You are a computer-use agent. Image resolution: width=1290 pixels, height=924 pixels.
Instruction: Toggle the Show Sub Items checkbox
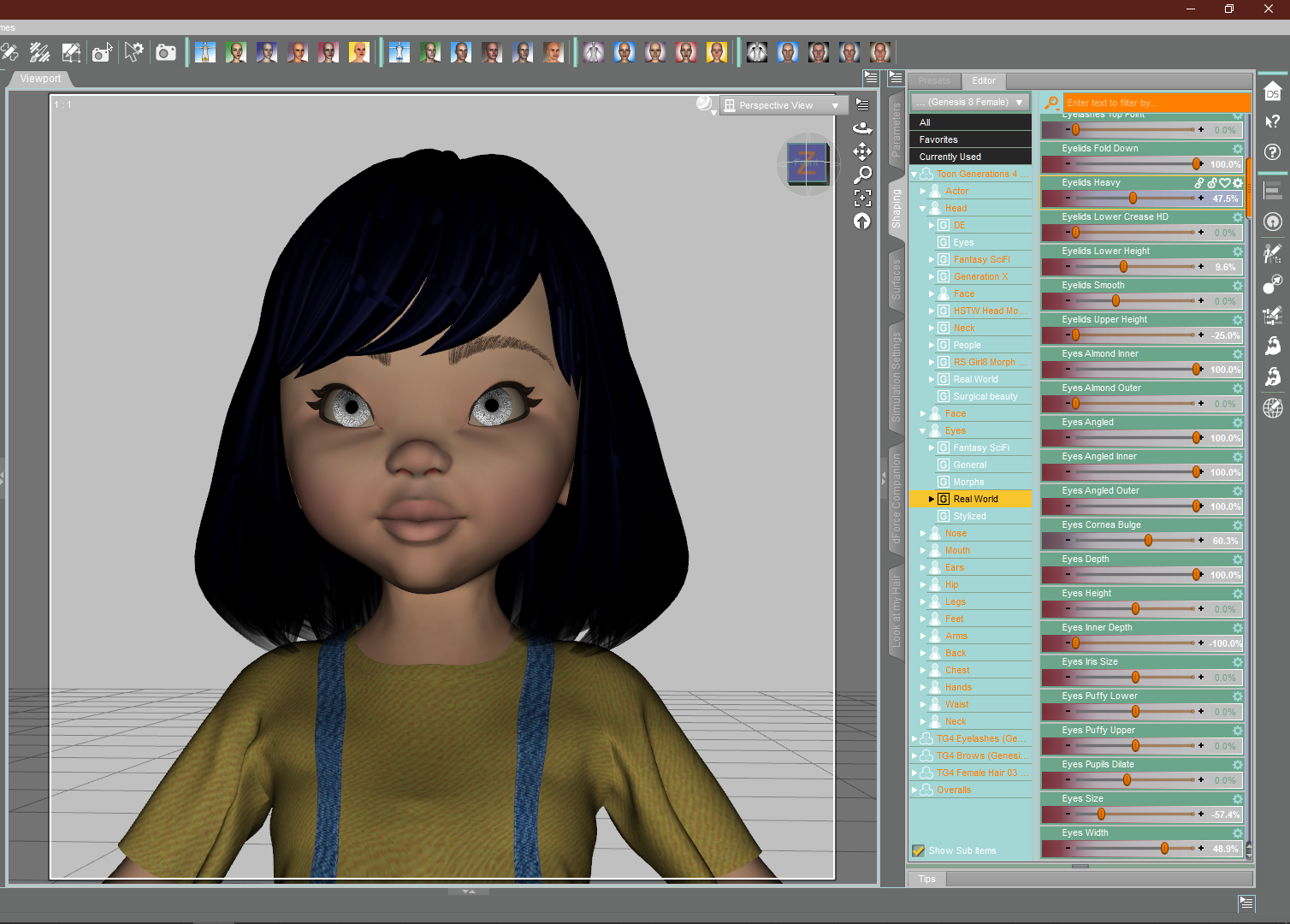point(918,850)
